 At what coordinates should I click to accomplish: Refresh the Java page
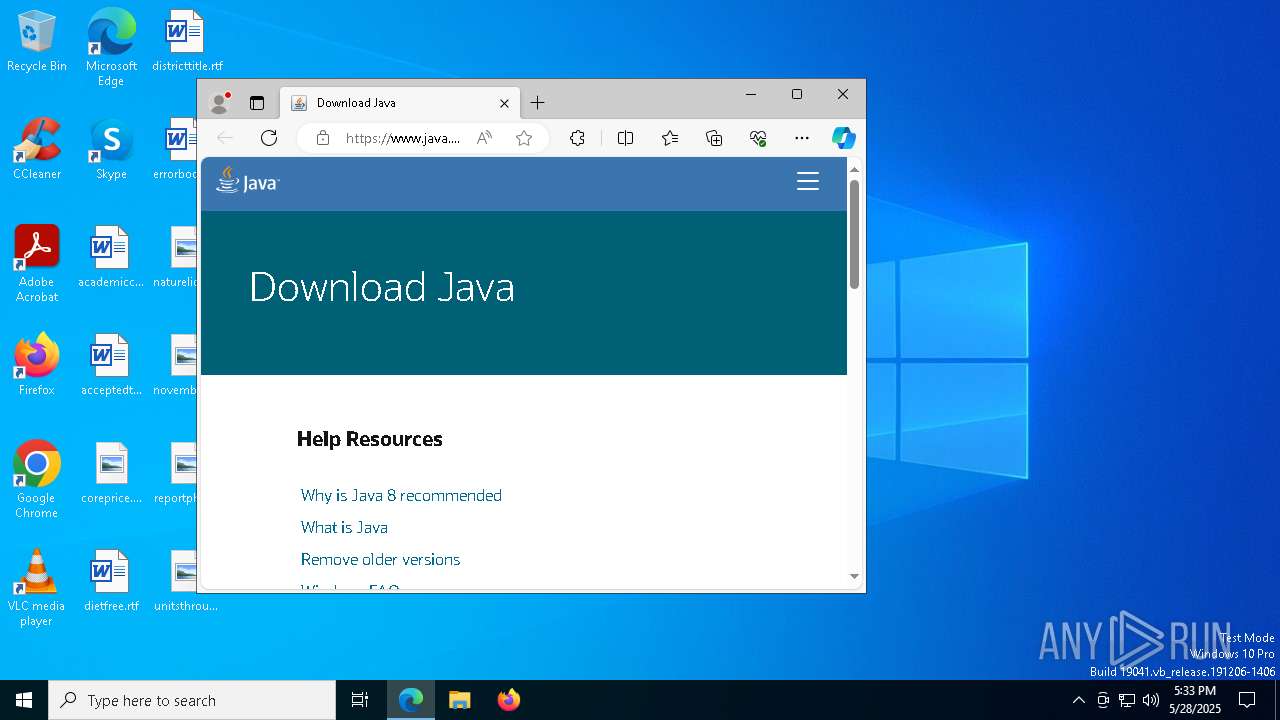269,138
